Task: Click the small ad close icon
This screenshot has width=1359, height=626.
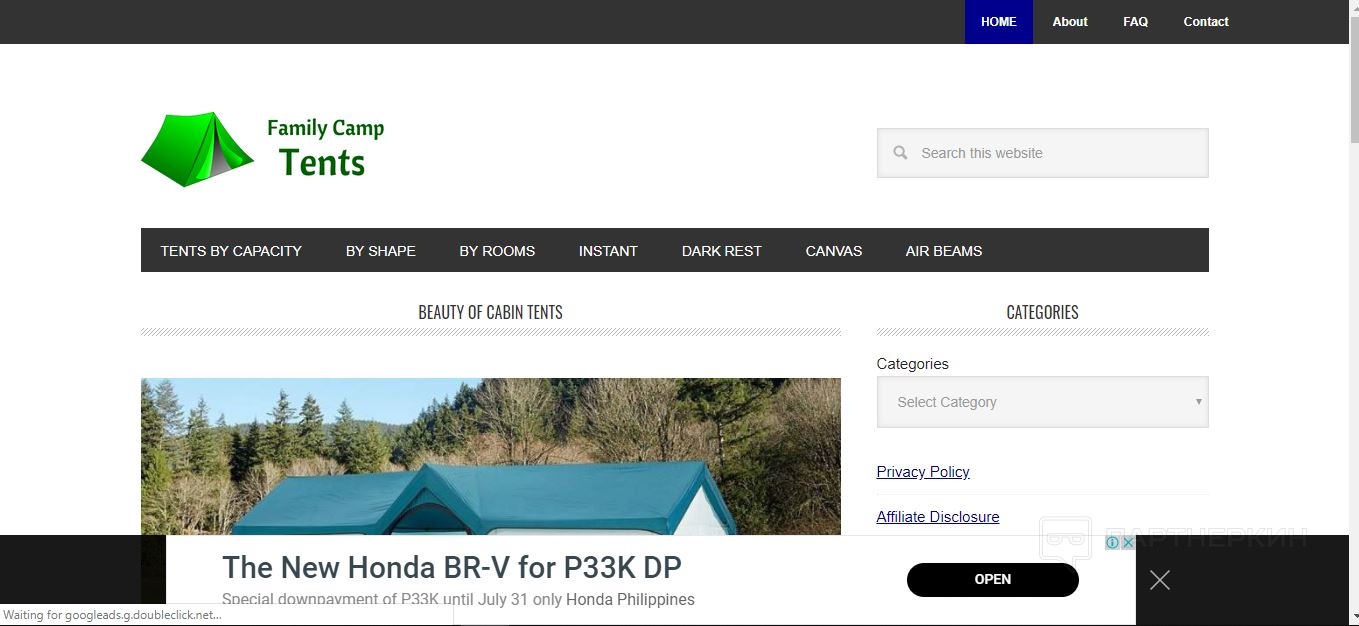Action: coord(1127,543)
